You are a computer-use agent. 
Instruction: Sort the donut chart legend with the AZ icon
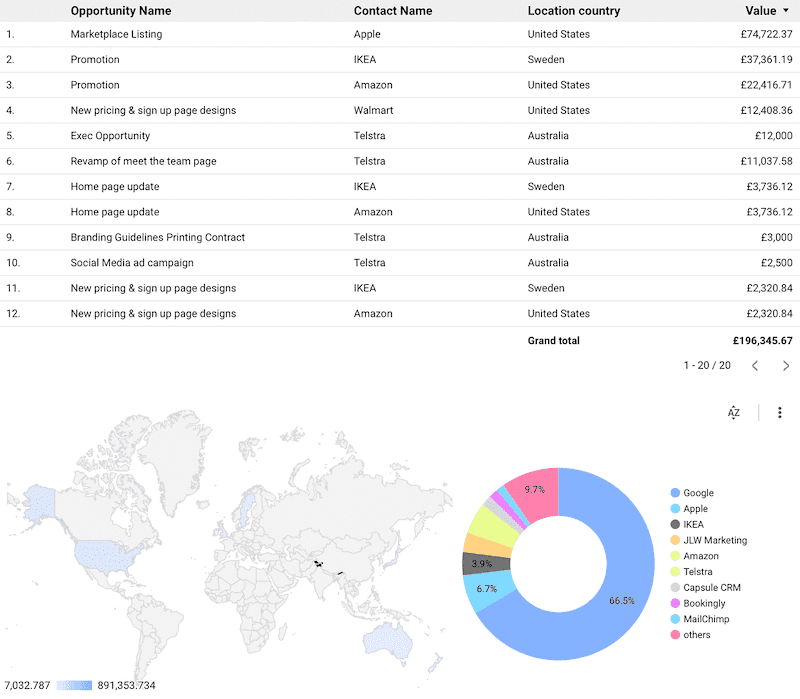pos(734,412)
